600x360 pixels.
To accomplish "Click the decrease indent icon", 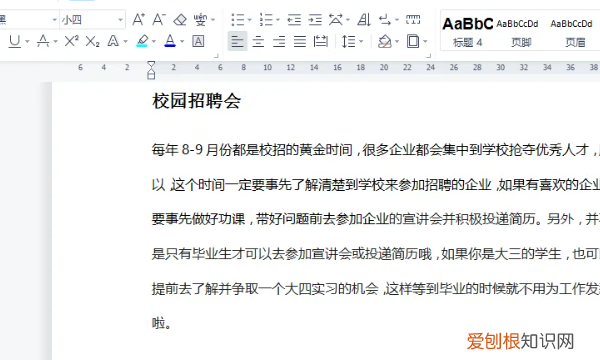I will (x=294, y=20).
